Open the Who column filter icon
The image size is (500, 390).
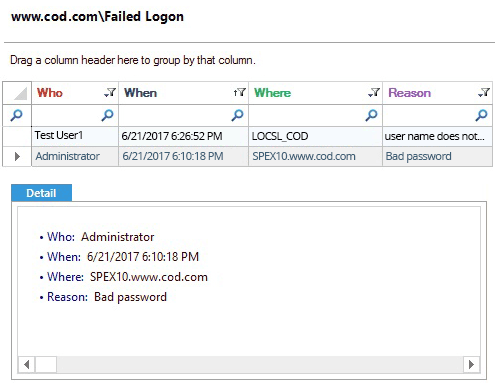click(x=110, y=92)
